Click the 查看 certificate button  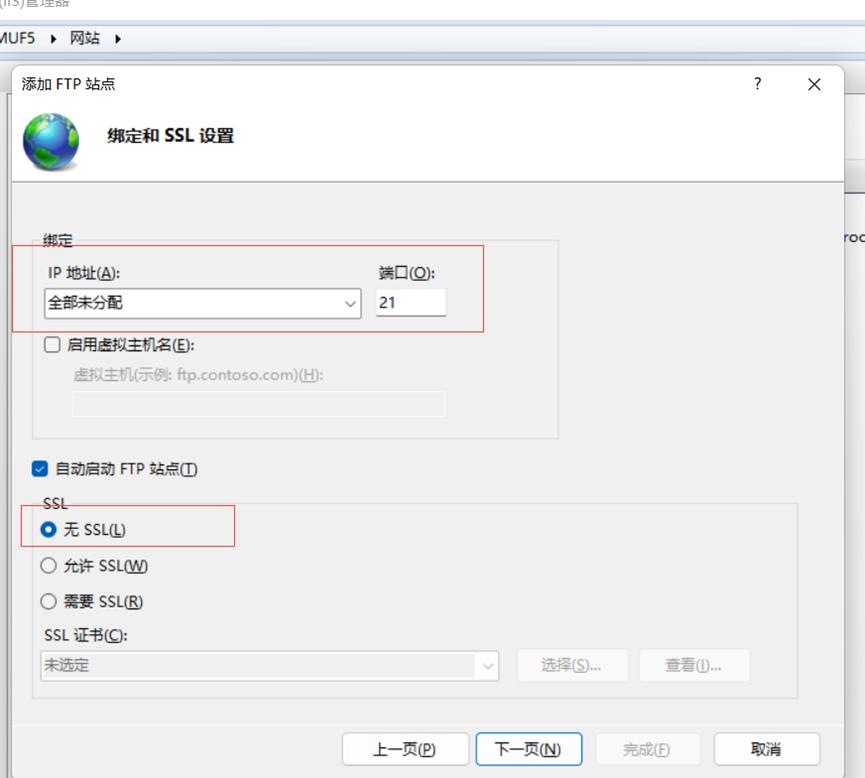[x=694, y=665]
